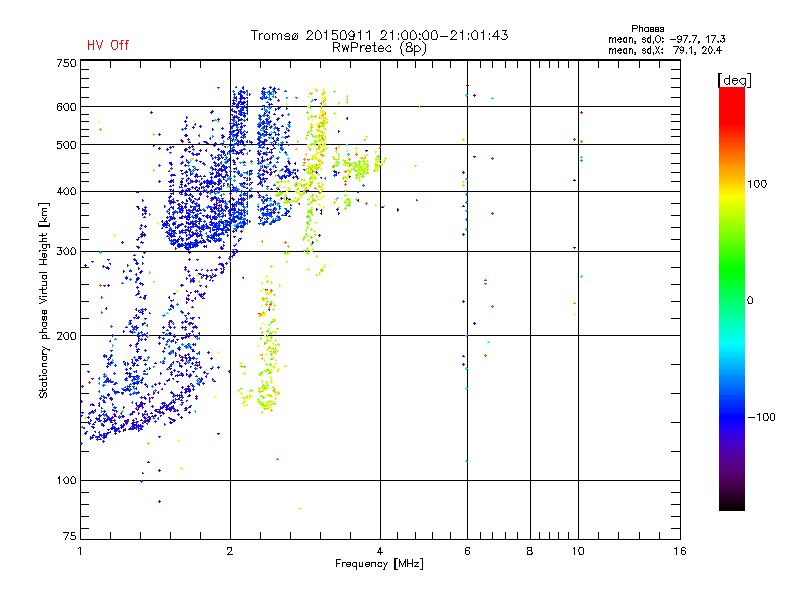Click the y-axis '500' km label
Image resolution: width=800 pixels, height=600 pixels.
pyautogui.click(x=66, y=145)
